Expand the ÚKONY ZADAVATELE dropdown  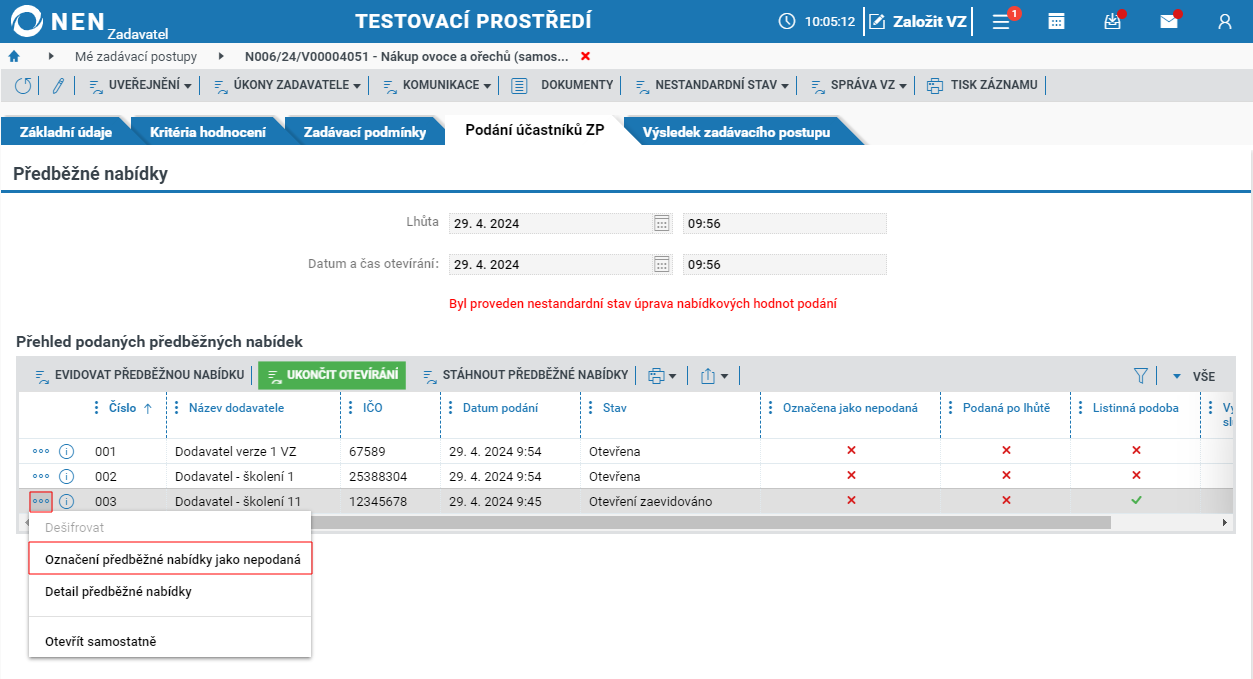tap(288, 86)
